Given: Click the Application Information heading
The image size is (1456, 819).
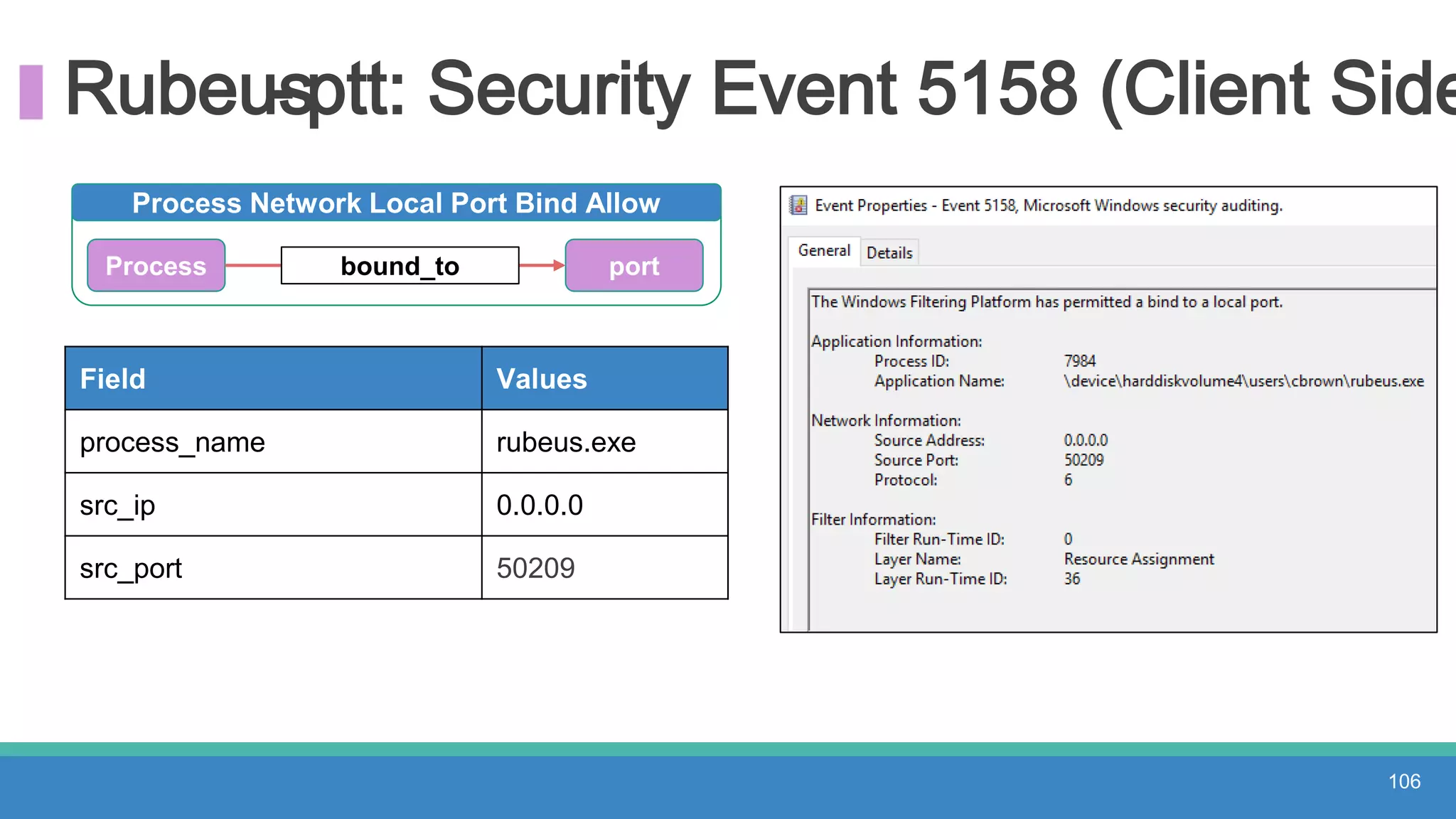Looking at the screenshot, I should pyautogui.click(x=896, y=341).
